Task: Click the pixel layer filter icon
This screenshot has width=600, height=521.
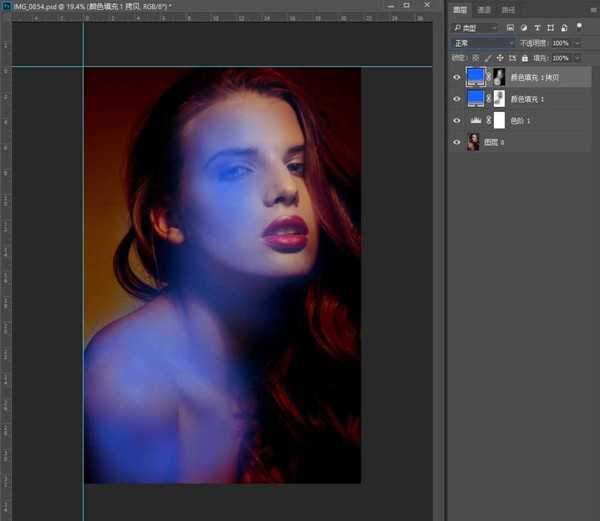Action: click(511, 28)
